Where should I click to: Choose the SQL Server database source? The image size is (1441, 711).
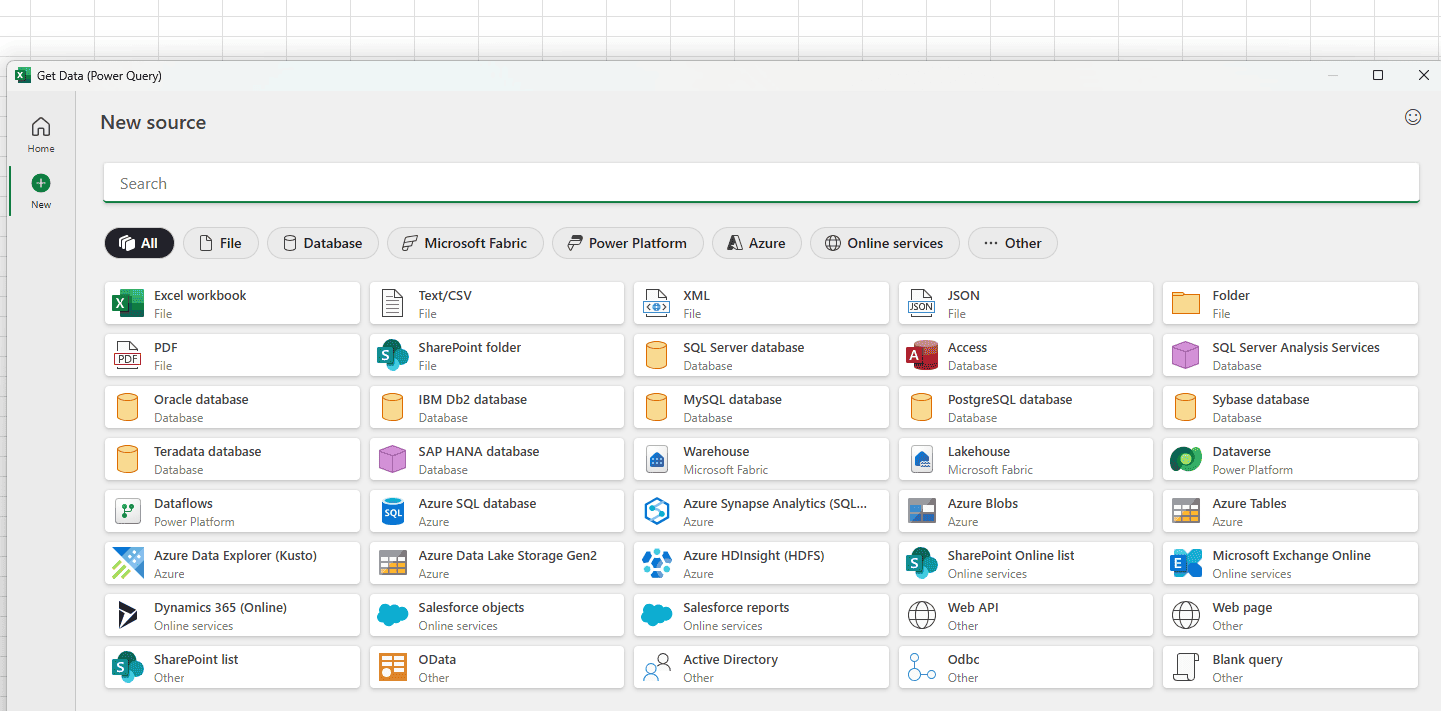(761, 355)
